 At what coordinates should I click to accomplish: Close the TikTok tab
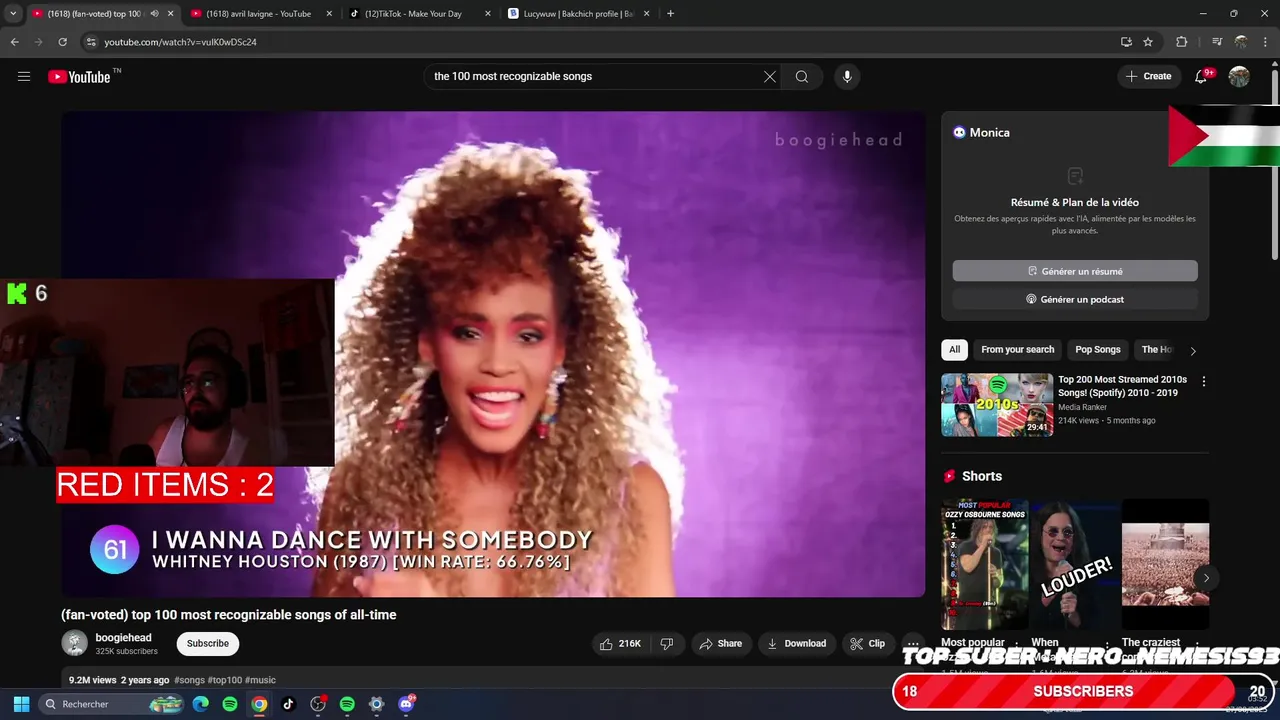(x=488, y=14)
